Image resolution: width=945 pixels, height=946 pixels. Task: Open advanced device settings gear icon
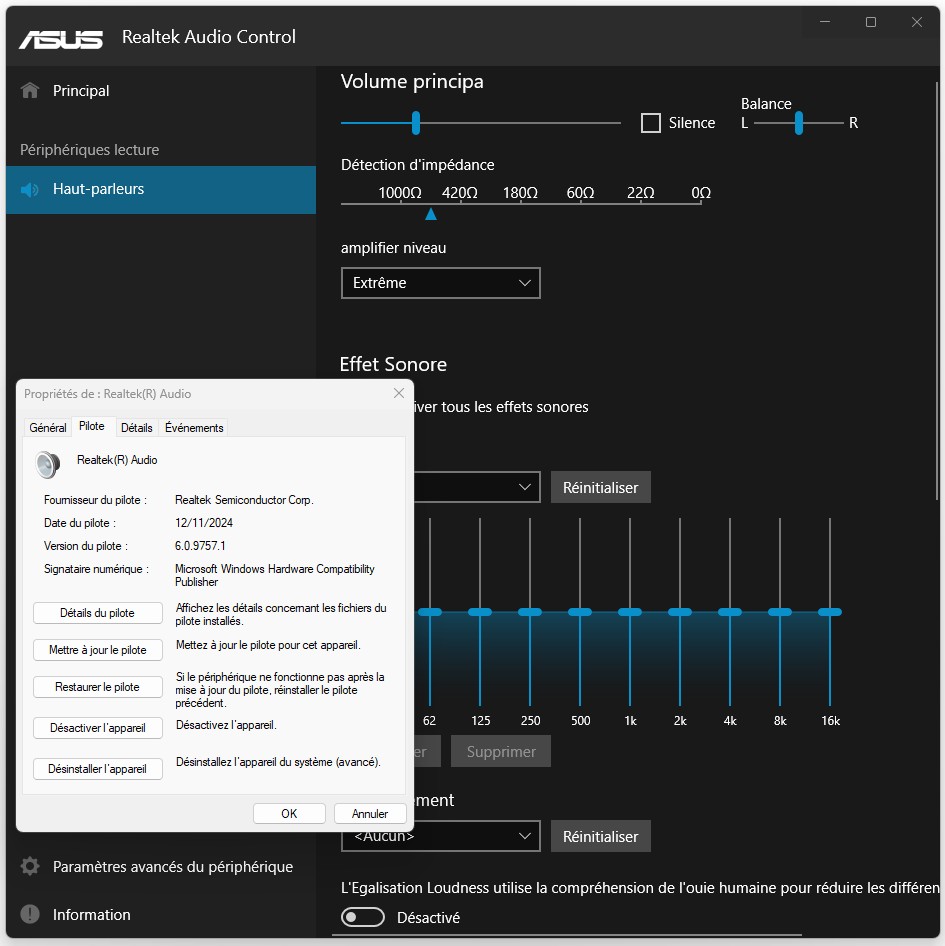[30, 867]
